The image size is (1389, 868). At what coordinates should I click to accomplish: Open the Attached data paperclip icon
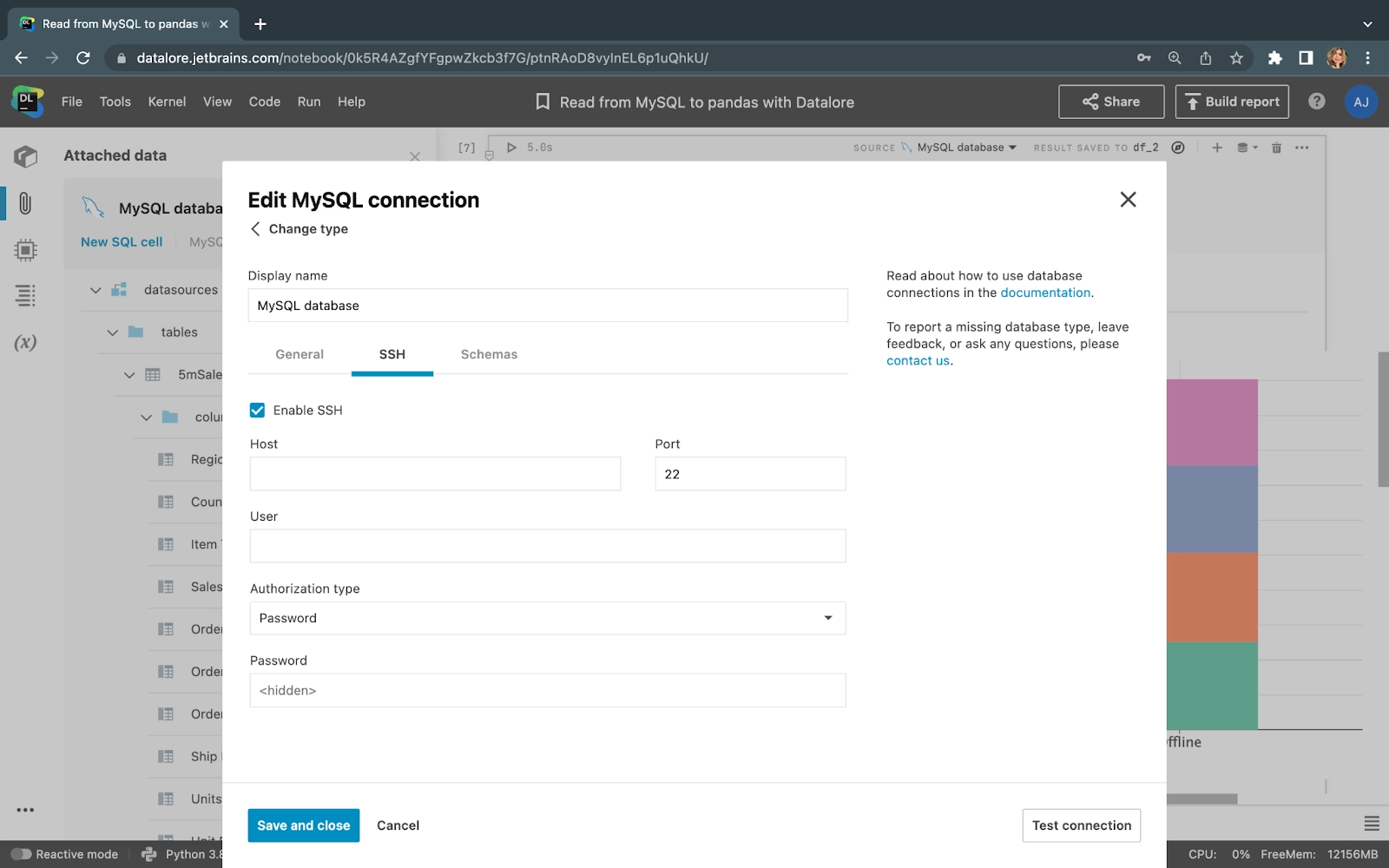pos(25,203)
